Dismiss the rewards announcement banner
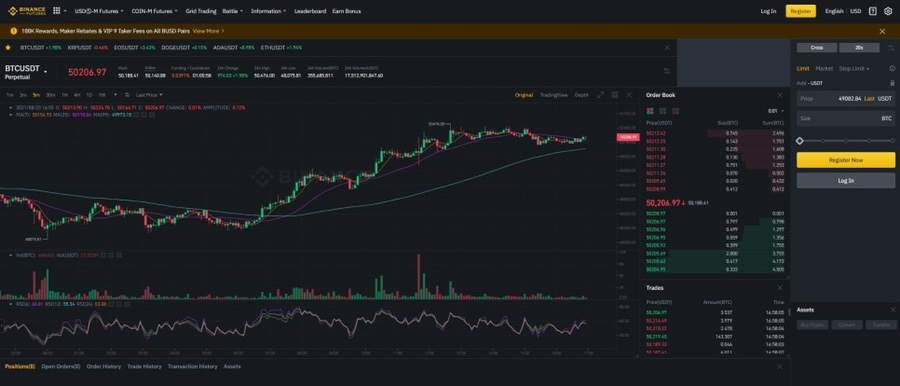Screen dimensions: 900x386 coord(882,31)
